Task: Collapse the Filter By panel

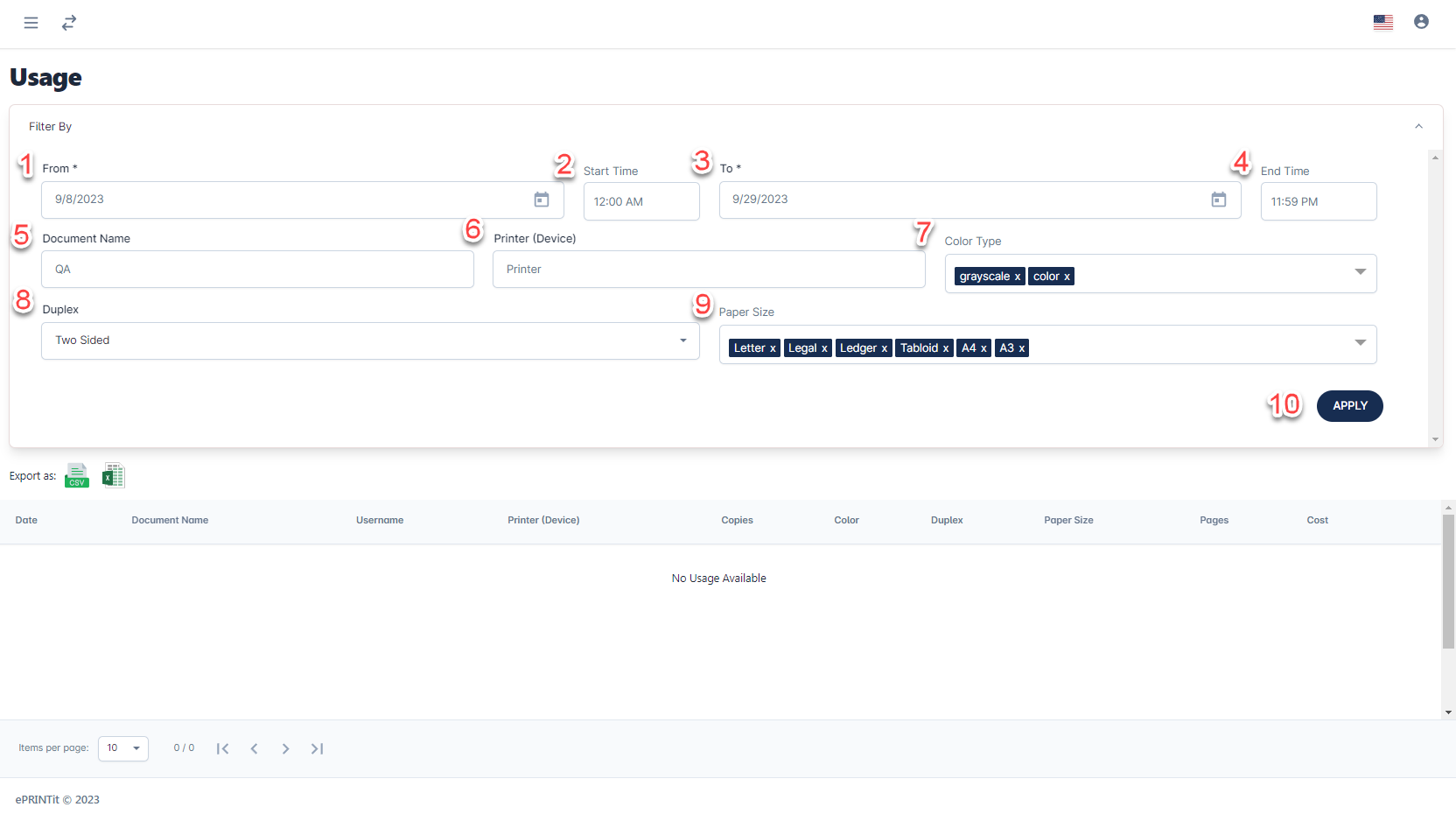Action: click(x=1418, y=127)
